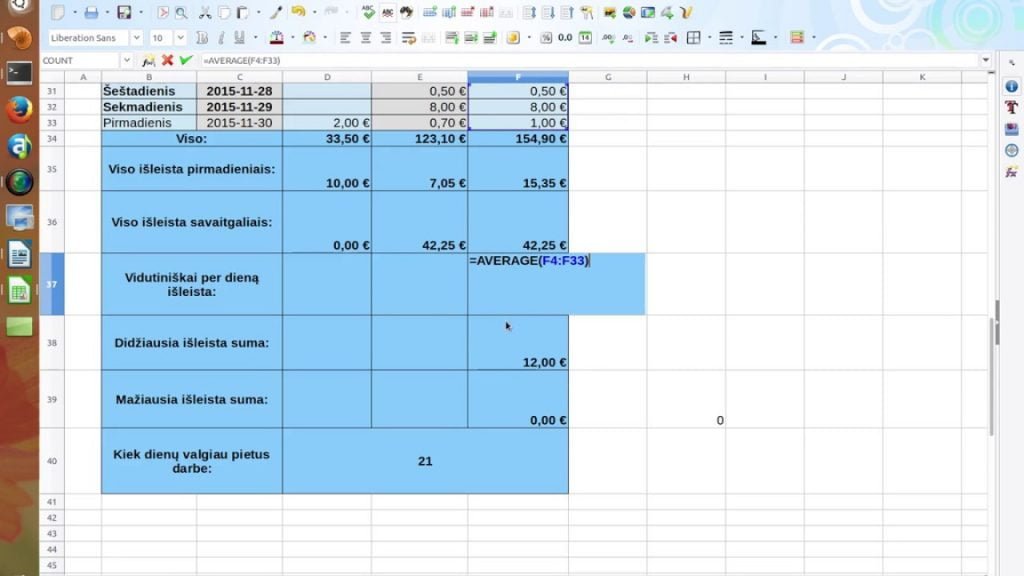The image size is (1024, 576).
Task: Open Firefox from the Ubuntu launcher
Action: pos(19,109)
